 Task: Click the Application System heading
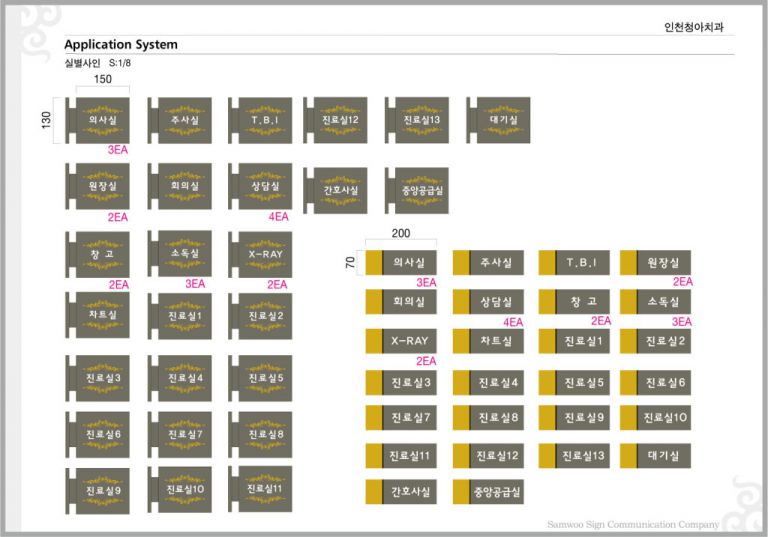coord(121,45)
